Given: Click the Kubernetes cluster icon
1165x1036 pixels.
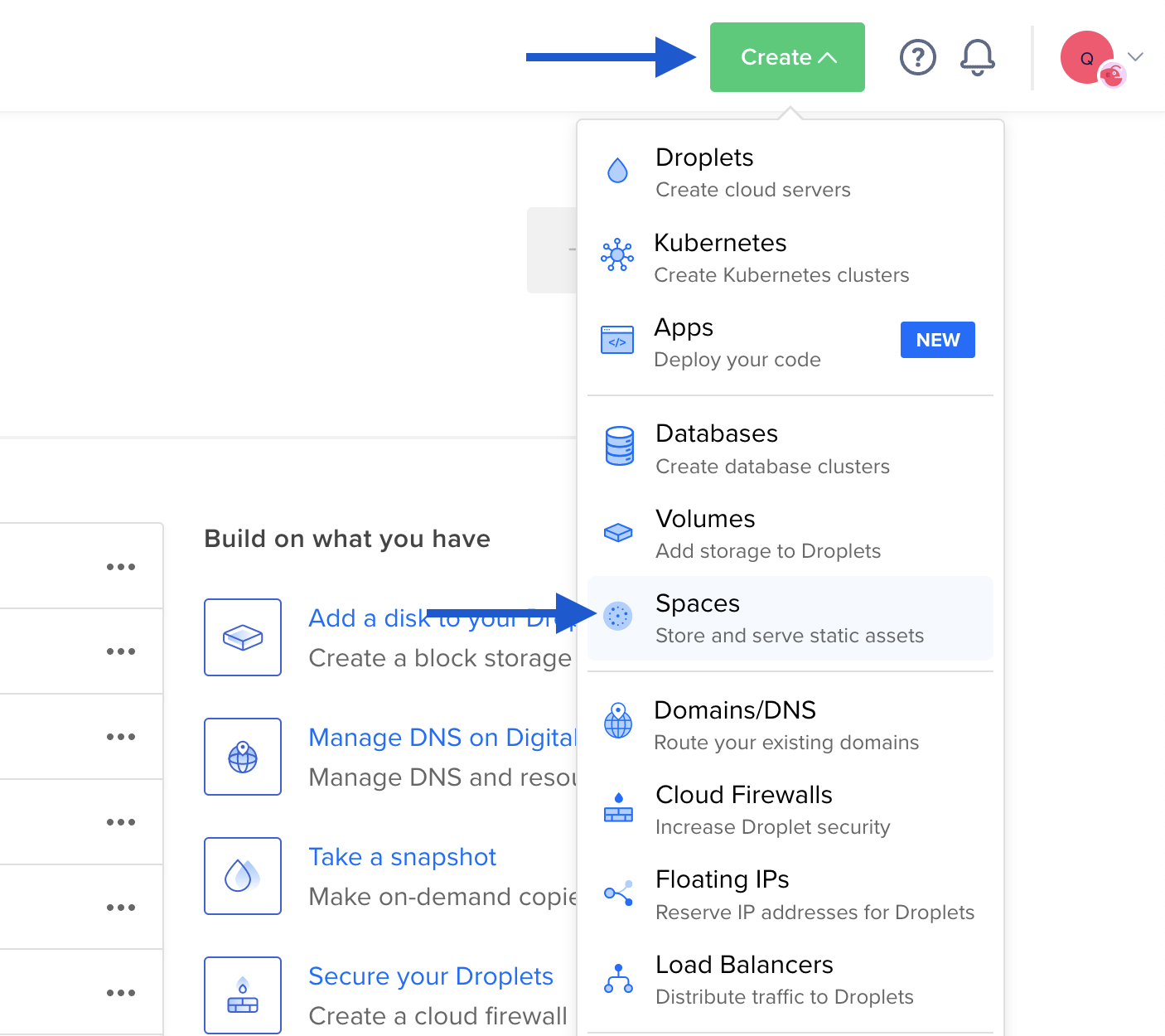Looking at the screenshot, I should pyautogui.click(x=617, y=255).
